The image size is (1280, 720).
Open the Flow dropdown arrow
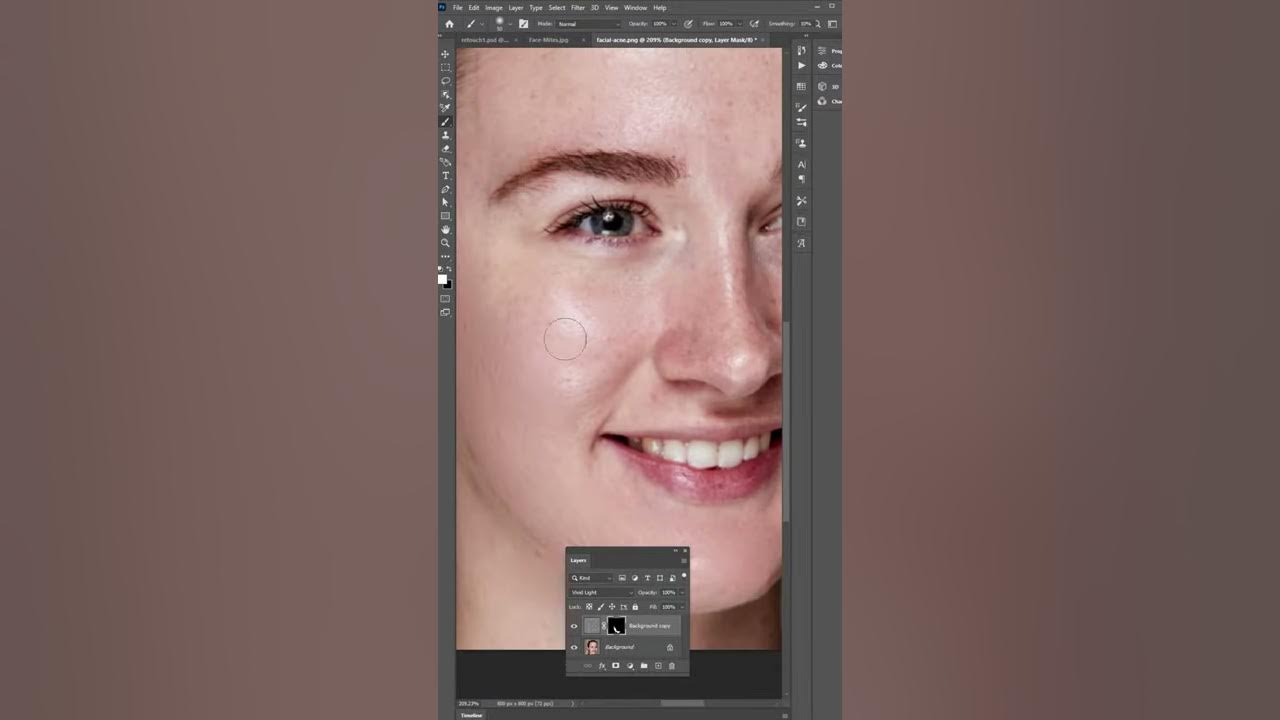click(740, 24)
